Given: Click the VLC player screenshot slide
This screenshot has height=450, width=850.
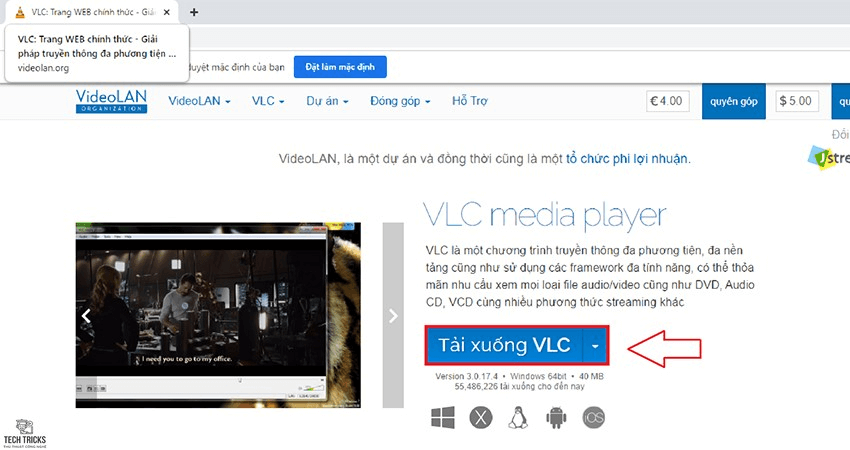Looking at the screenshot, I should (218, 315).
